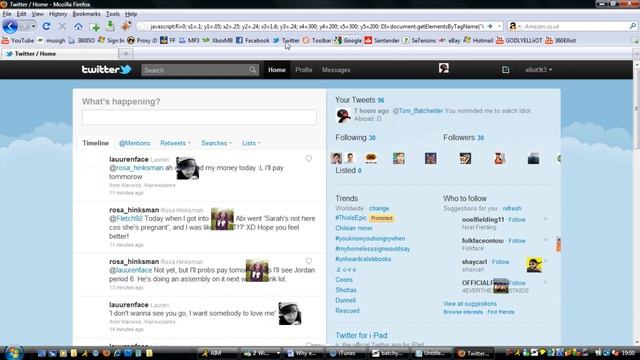
Task: Open the address bar history dropdown
Action: click(x=499, y=26)
